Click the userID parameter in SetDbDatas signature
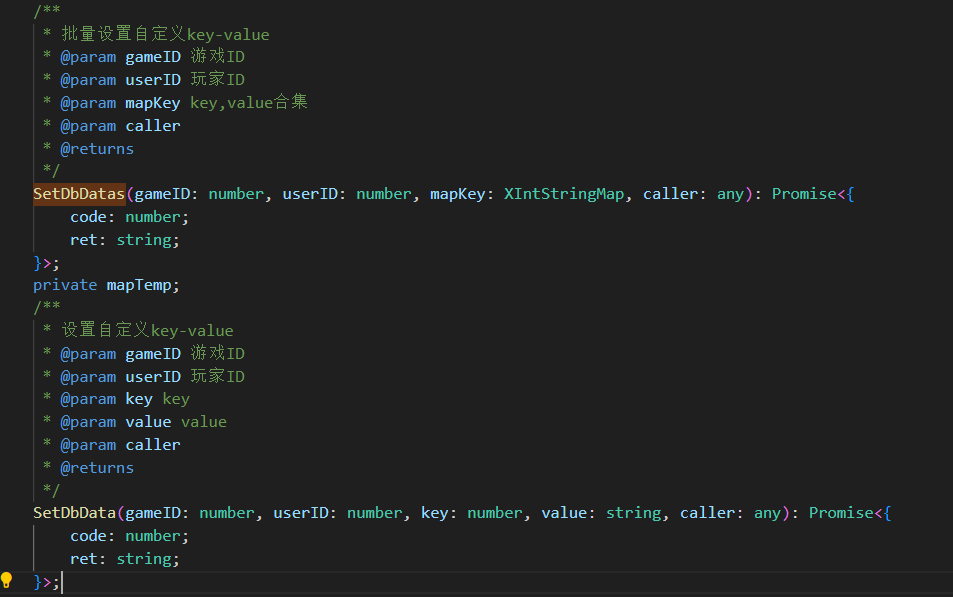The height and width of the screenshot is (597, 953). [310, 194]
